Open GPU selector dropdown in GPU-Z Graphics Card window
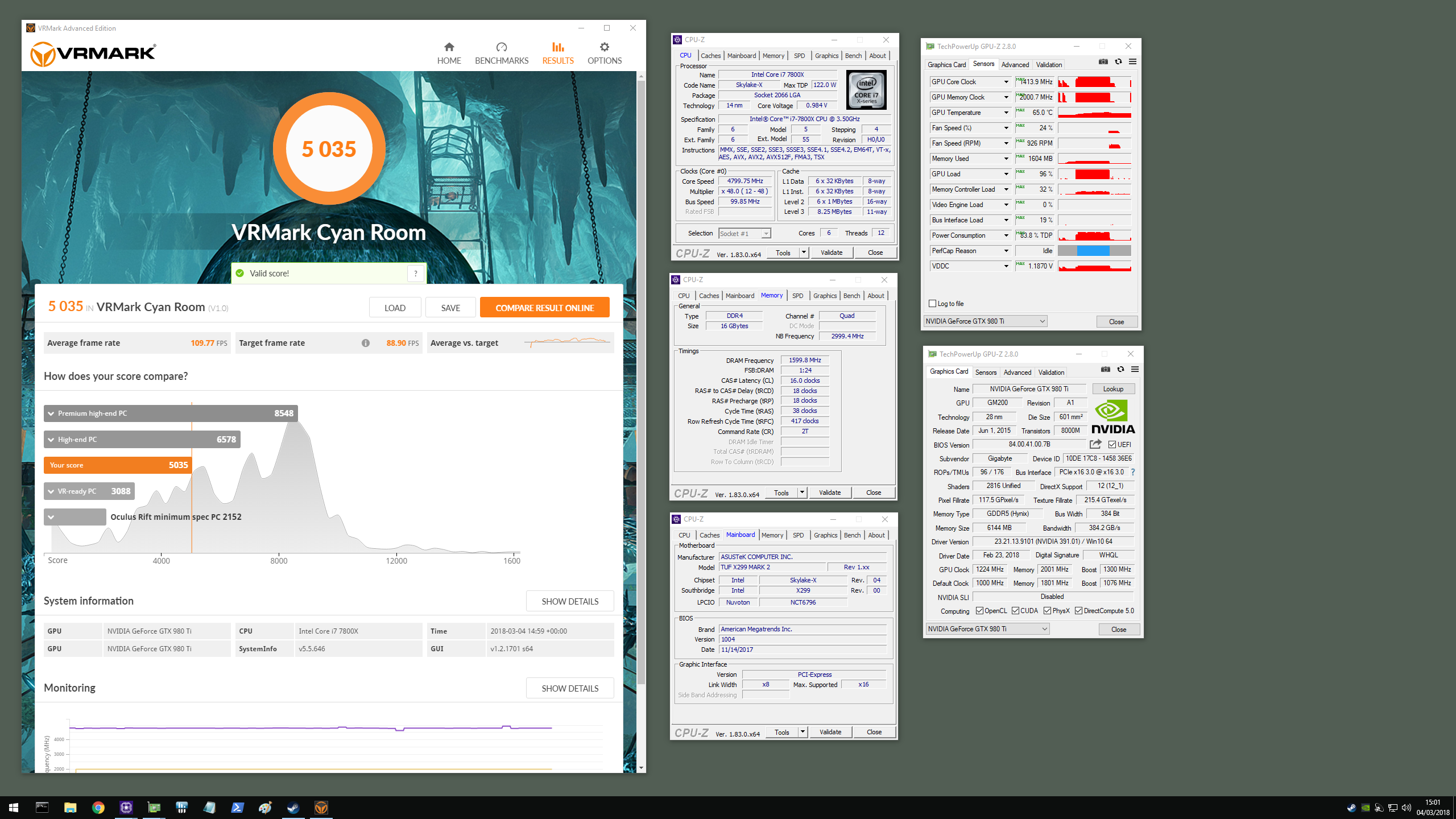This screenshot has height=819, width=1456. 987,629
